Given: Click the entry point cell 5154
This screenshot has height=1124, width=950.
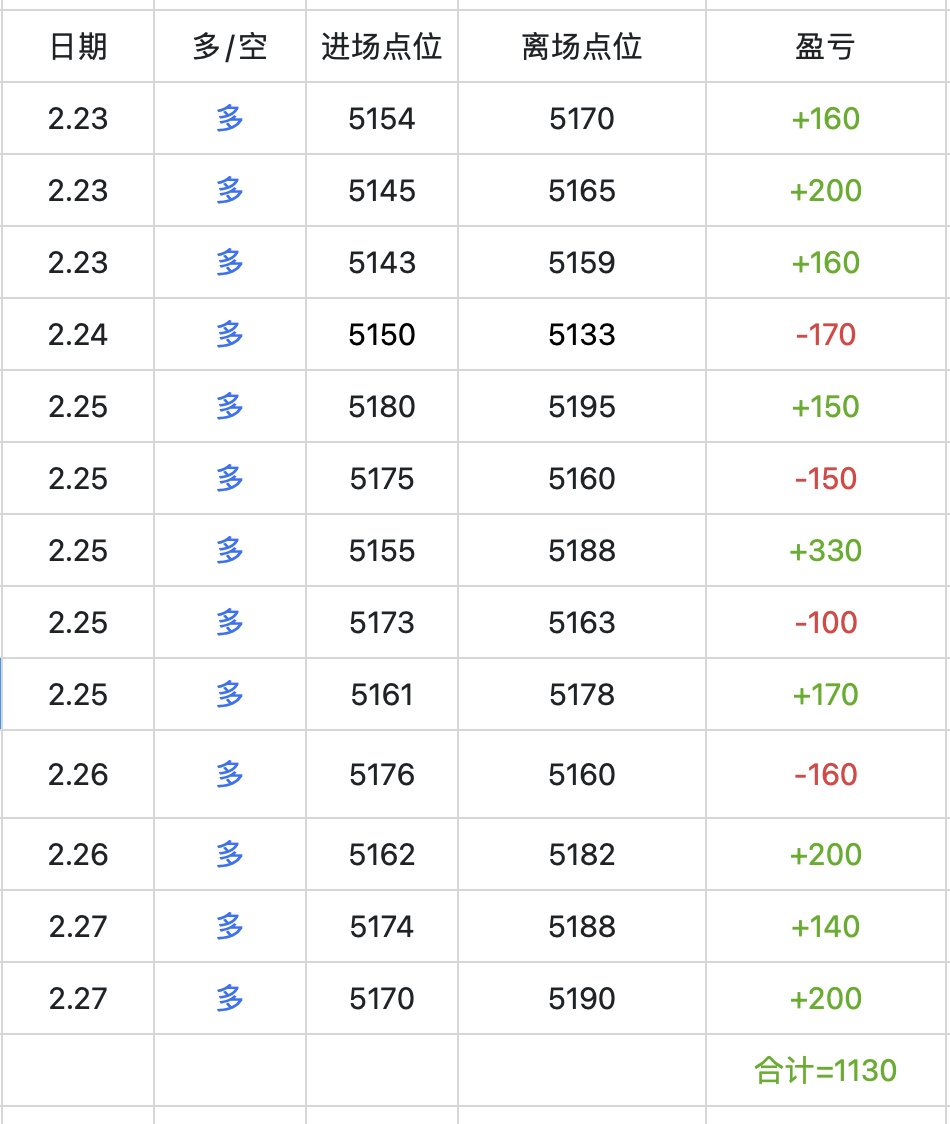Looking at the screenshot, I should click(382, 119).
